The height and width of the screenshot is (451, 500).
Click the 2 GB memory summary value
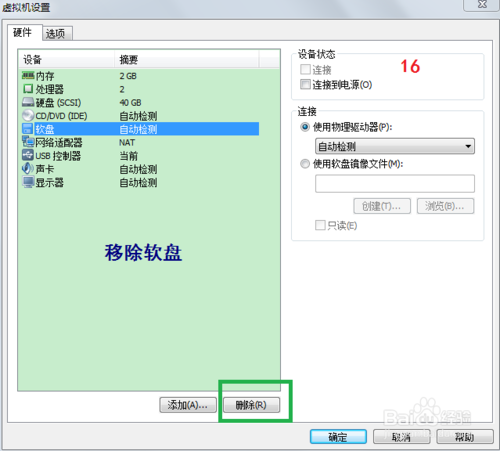tap(128, 76)
